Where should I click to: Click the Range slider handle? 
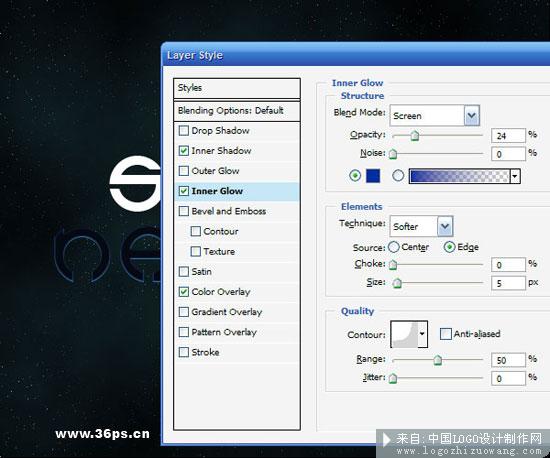(x=437, y=360)
